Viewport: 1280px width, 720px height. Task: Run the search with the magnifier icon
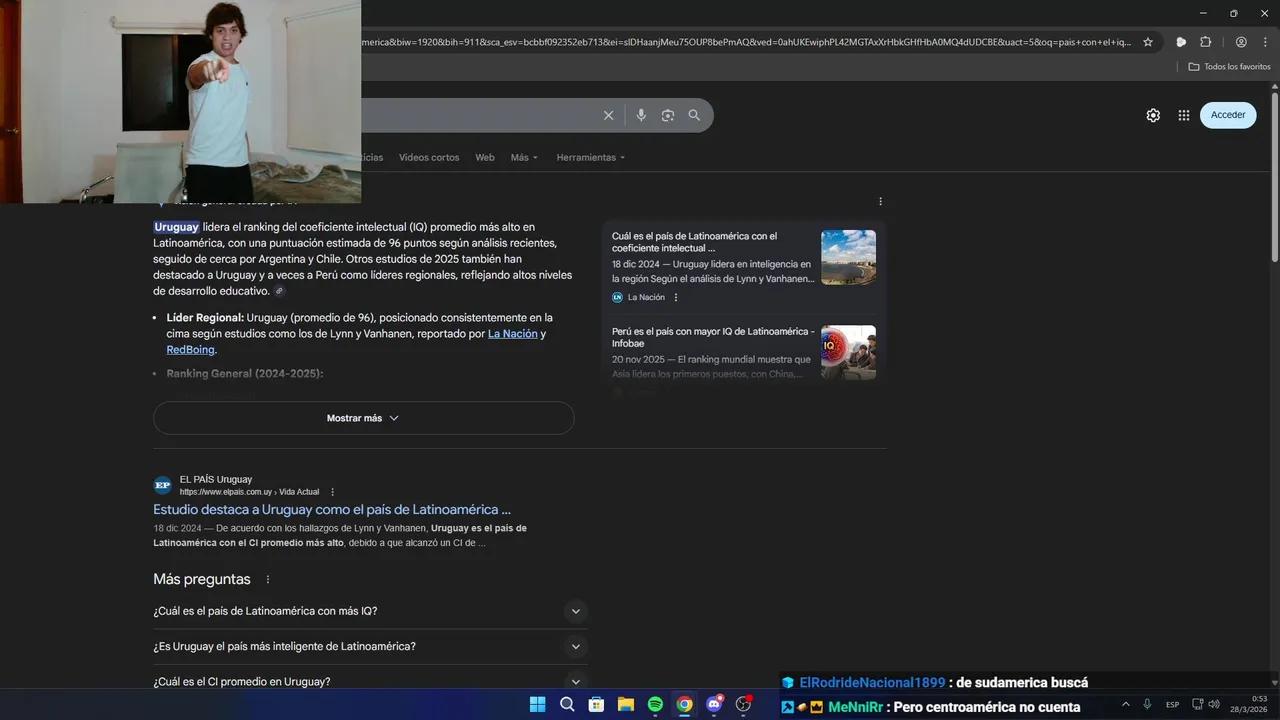click(x=694, y=115)
